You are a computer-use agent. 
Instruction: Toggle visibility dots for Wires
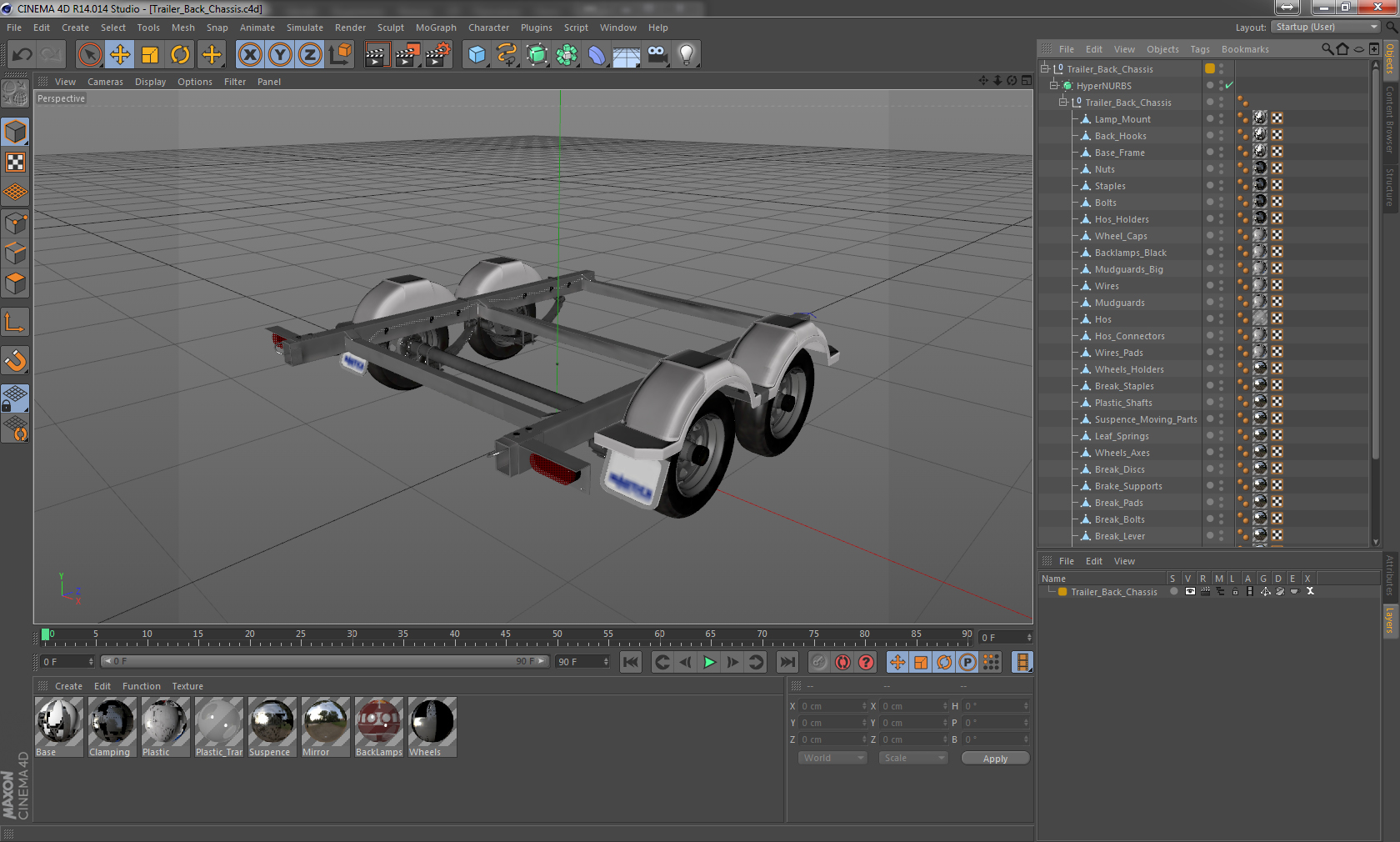tap(1222, 286)
